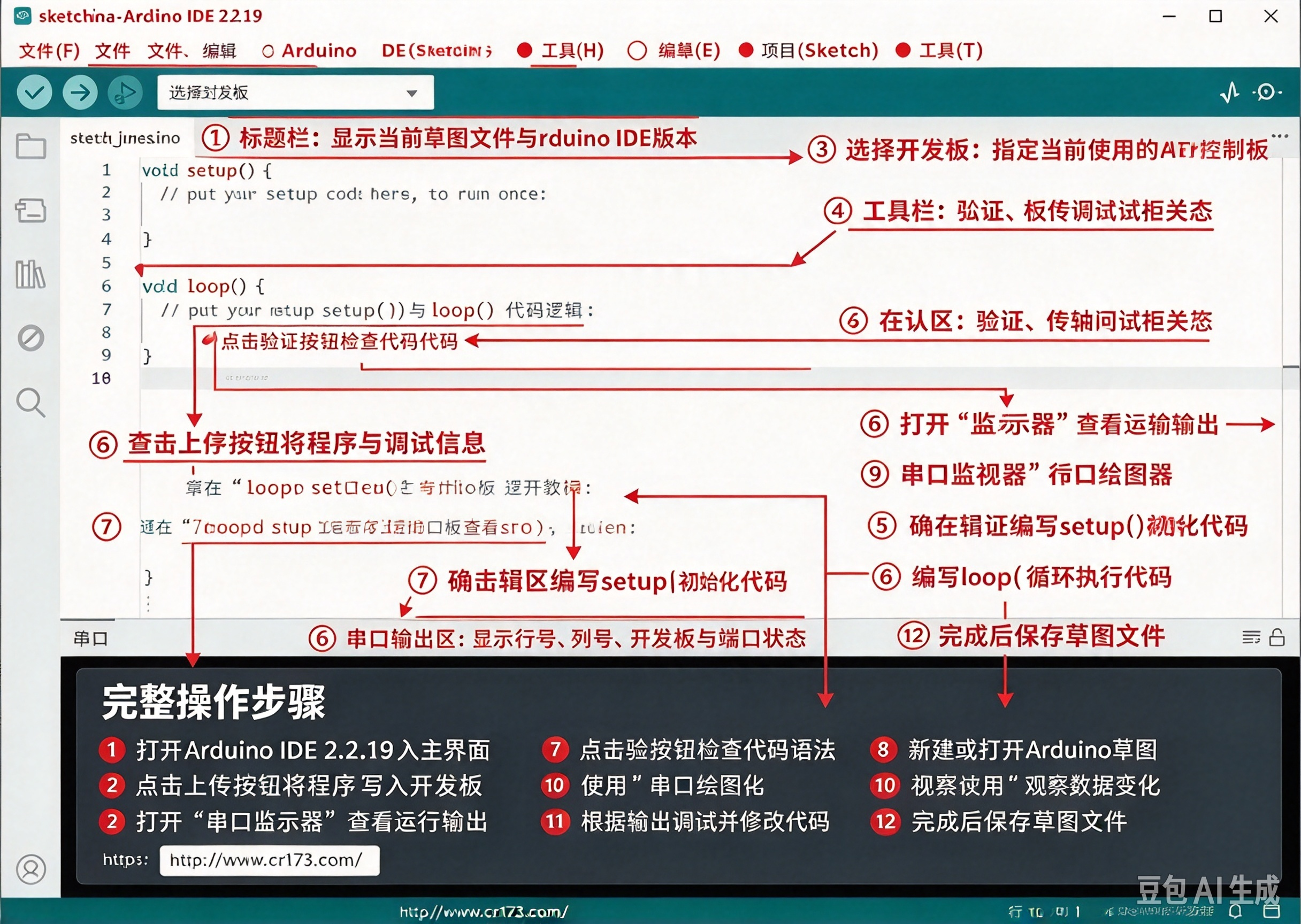Click the closing brace on line 4

click(147, 239)
